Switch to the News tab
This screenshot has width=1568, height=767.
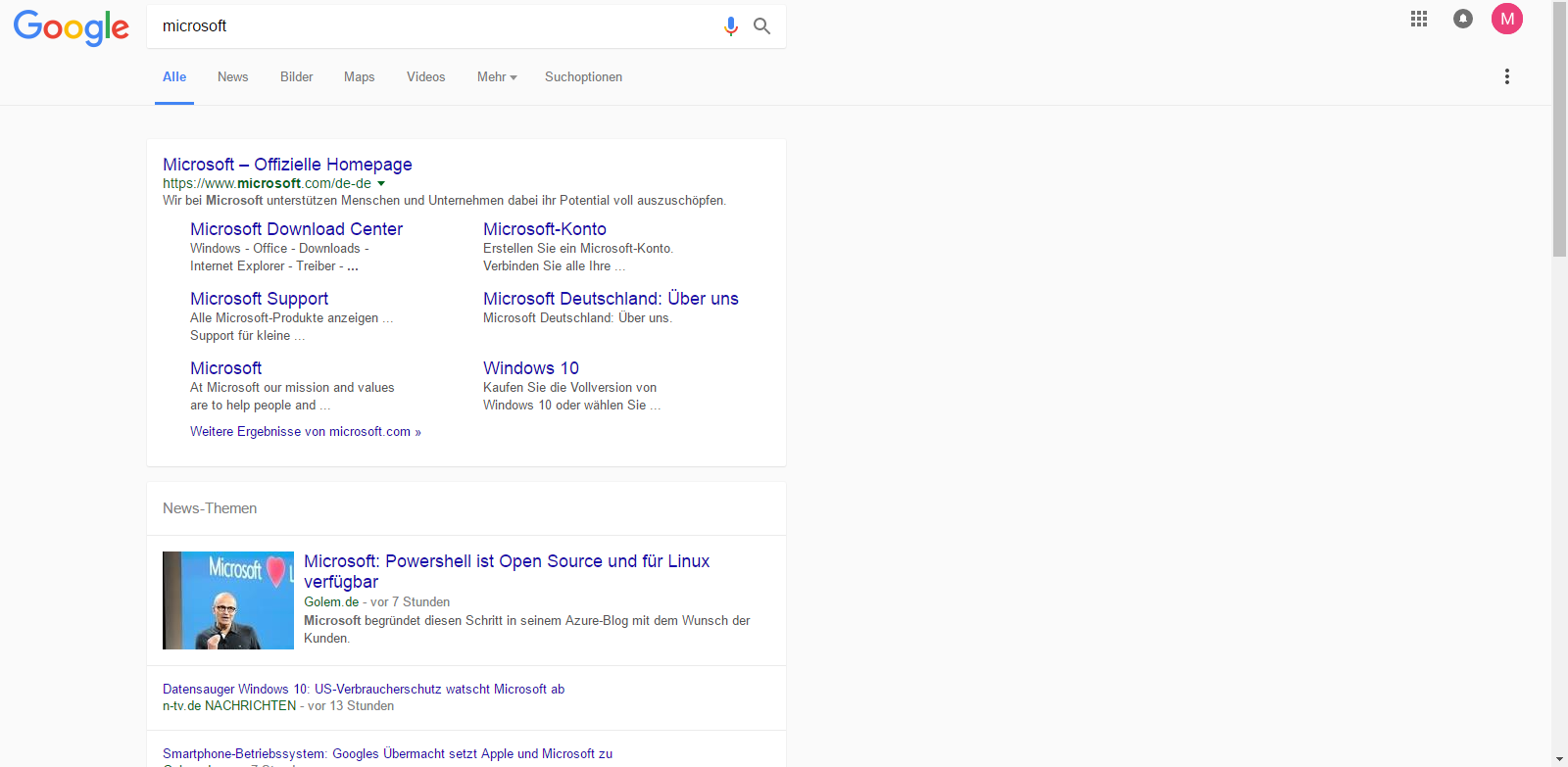pos(232,77)
